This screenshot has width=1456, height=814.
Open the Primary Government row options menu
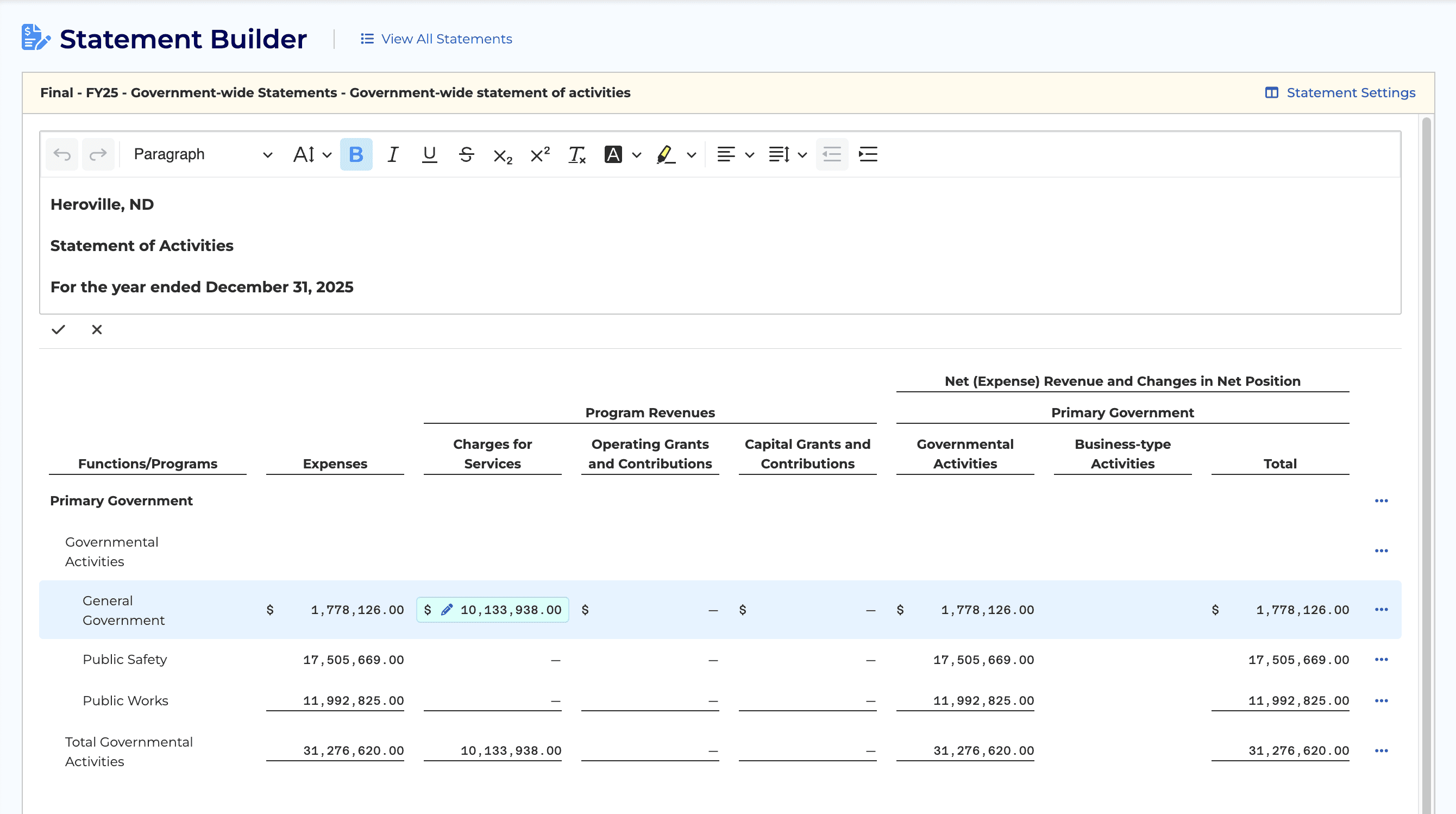[1383, 501]
